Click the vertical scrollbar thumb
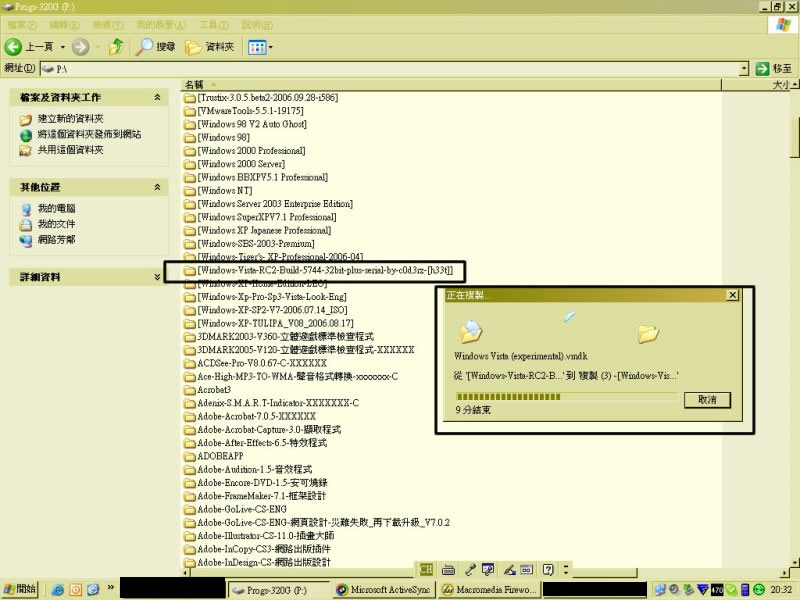The image size is (800, 600). pos(795,137)
